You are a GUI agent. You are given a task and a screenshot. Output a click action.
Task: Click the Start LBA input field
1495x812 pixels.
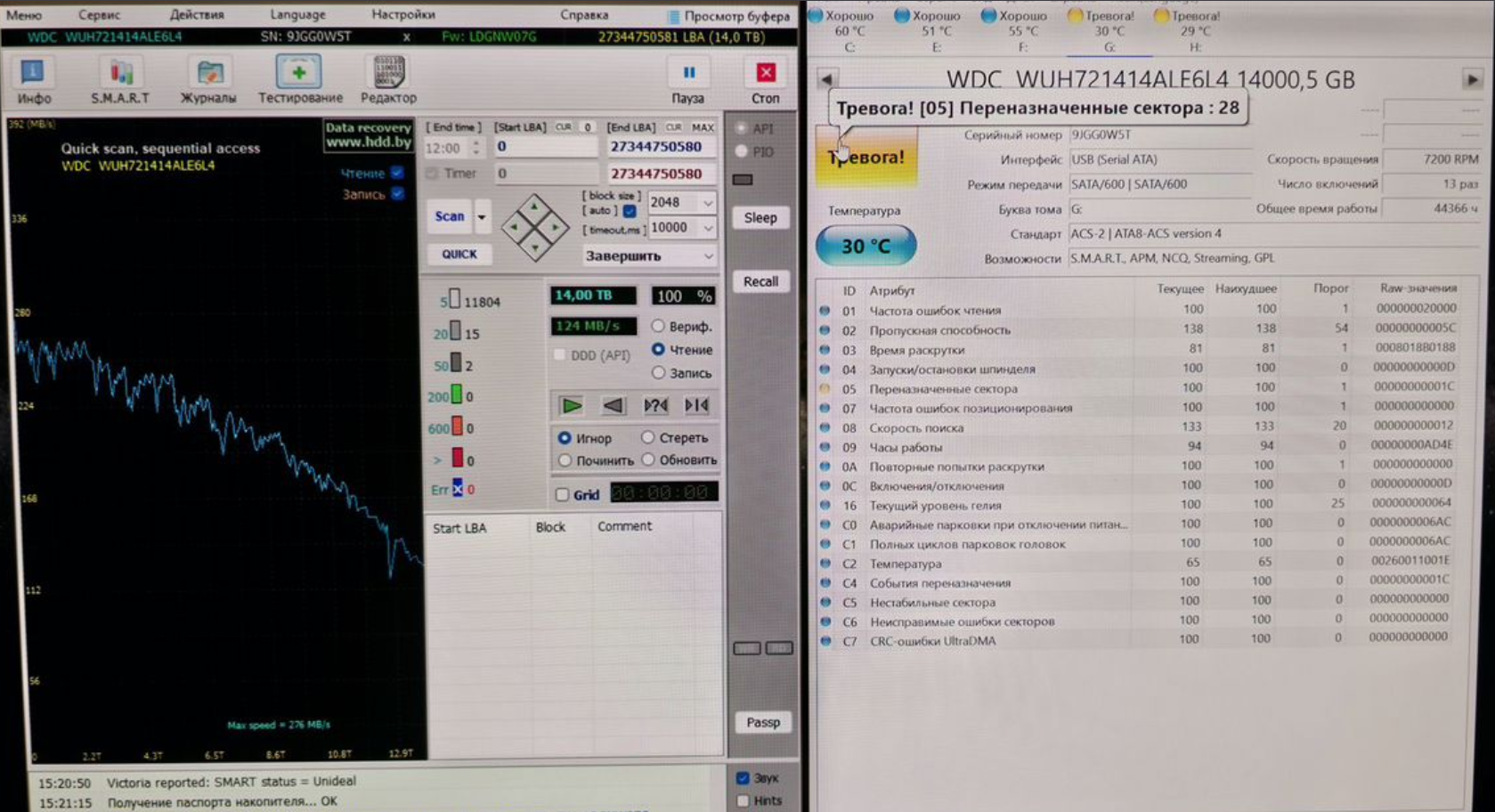point(545,147)
